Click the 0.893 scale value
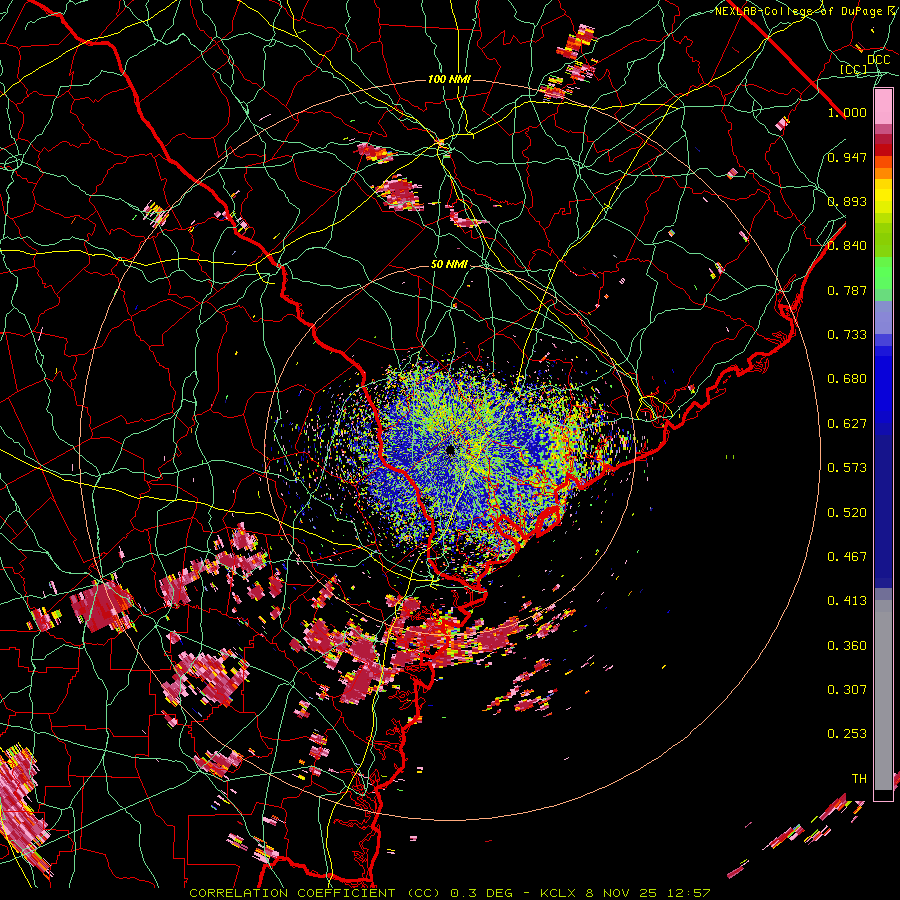Viewport: 900px width, 900px height. [847, 201]
